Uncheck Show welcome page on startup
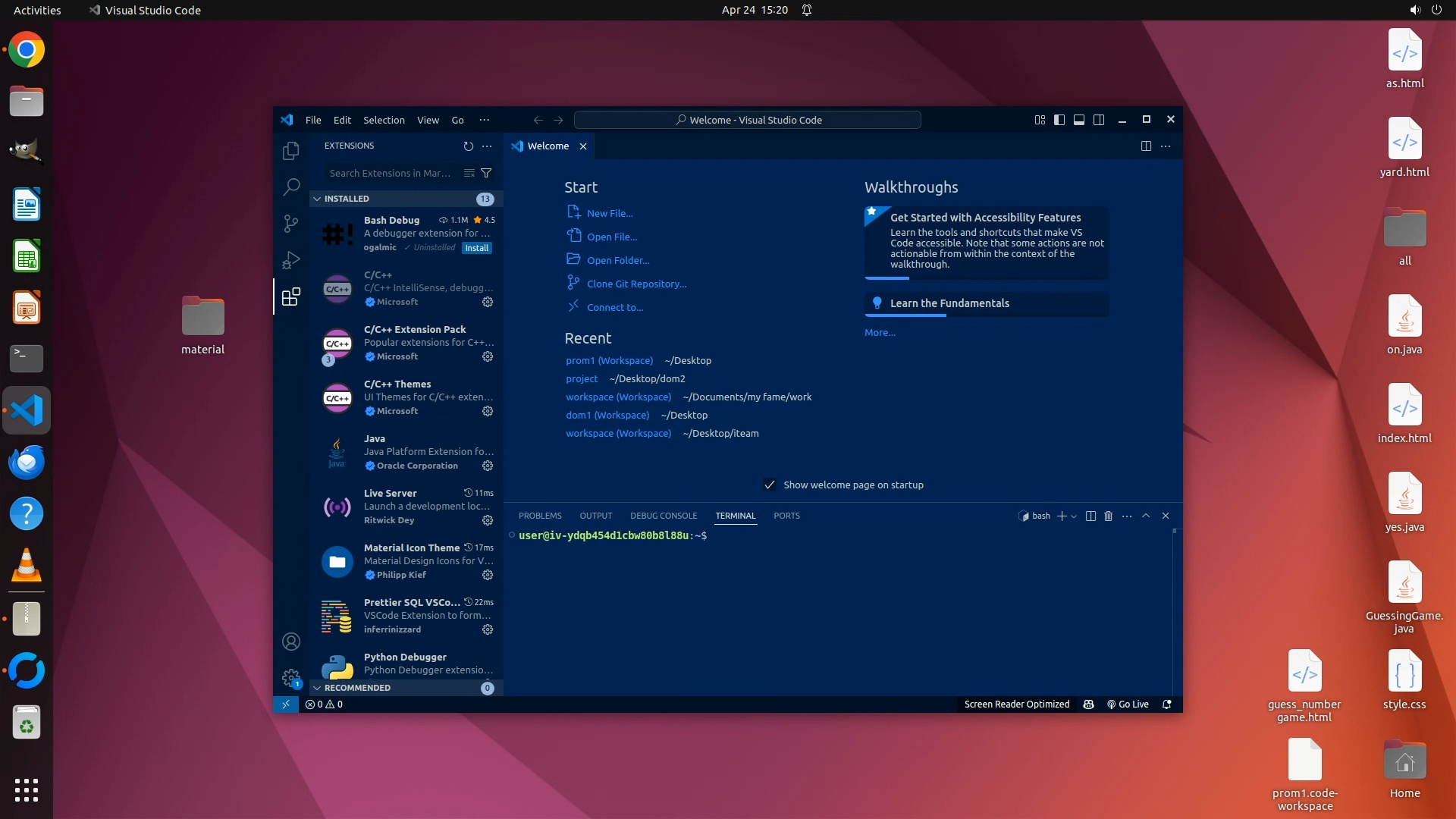 point(770,485)
